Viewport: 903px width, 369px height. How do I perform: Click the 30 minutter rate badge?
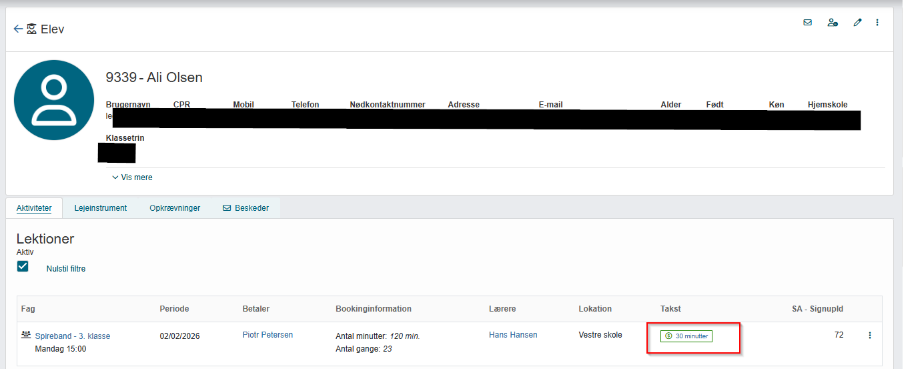[686, 336]
